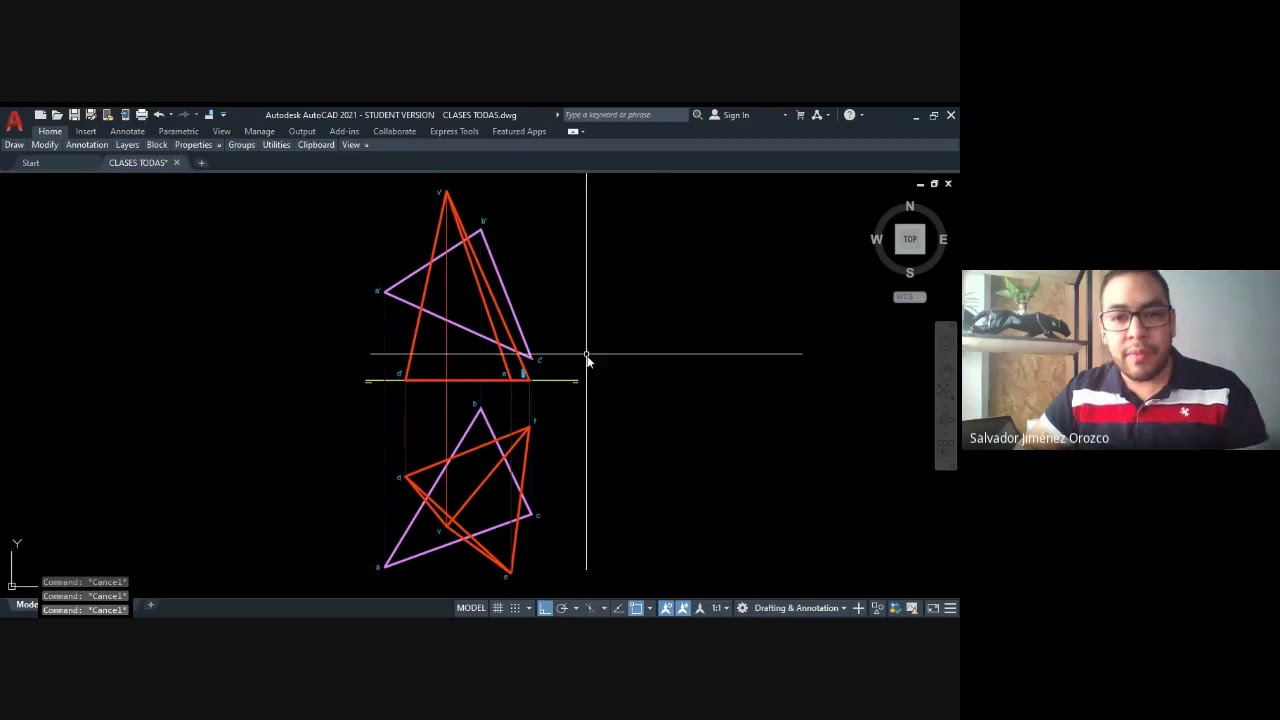Open the Manage ribbon tab
This screenshot has width=1280, height=720.
pyautogui.click(x=259, y=131)
